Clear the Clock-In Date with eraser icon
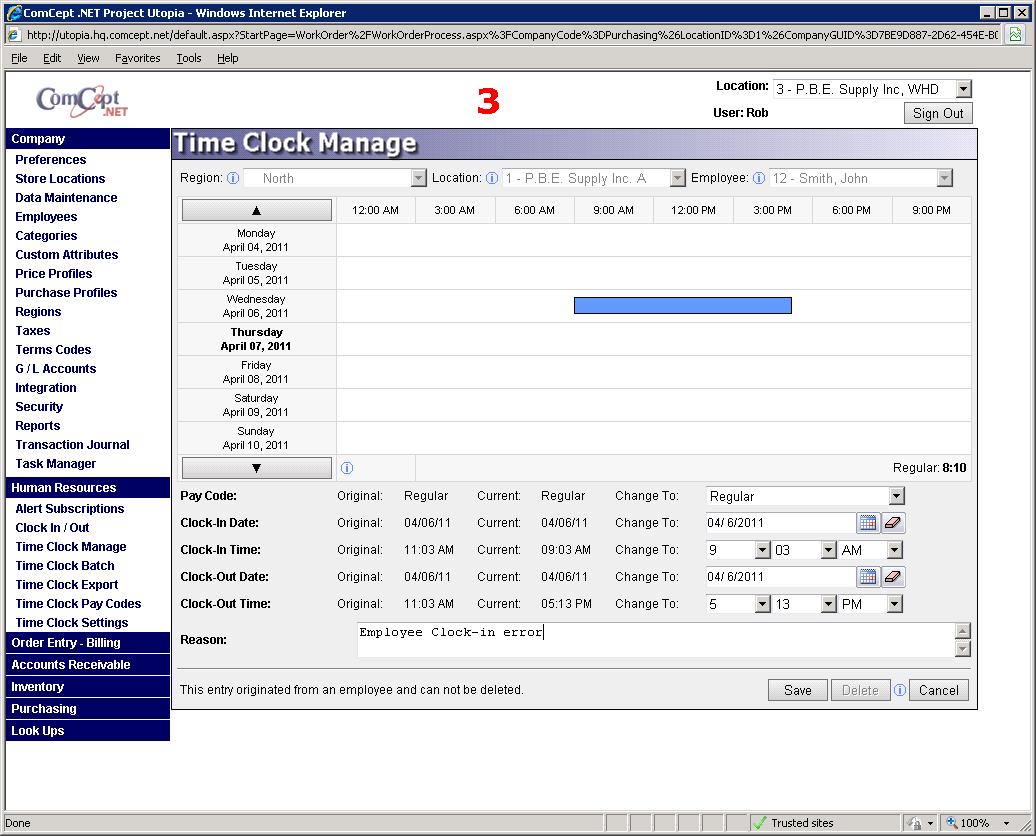Image resolution: width=1036 pixels, height=836 pixels. coord(893,523)
